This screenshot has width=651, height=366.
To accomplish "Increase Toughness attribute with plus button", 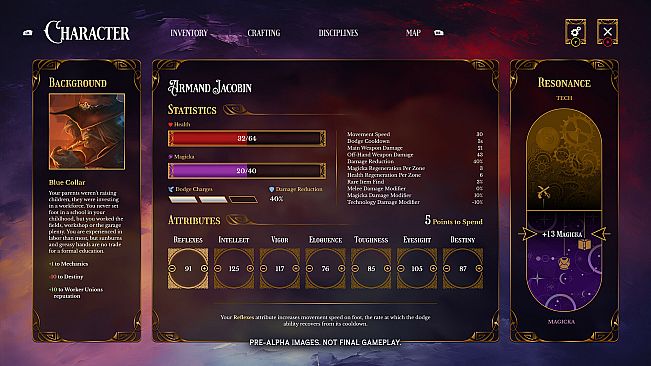I will (x=387, y=268).
